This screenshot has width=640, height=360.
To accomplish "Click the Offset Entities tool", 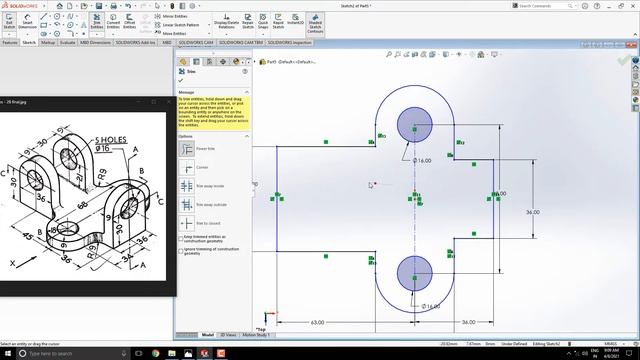I will pyautogui.click(x=129, y=21).
